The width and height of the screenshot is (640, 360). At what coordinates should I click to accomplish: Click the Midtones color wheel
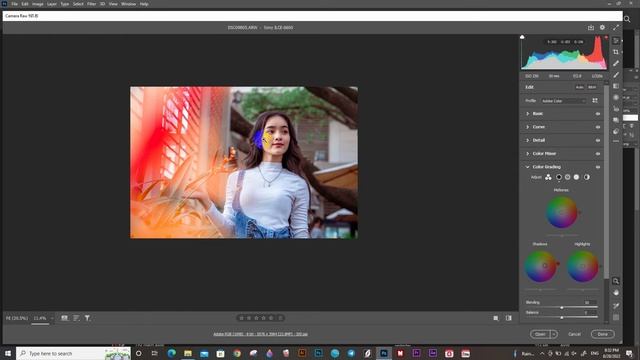562,212
